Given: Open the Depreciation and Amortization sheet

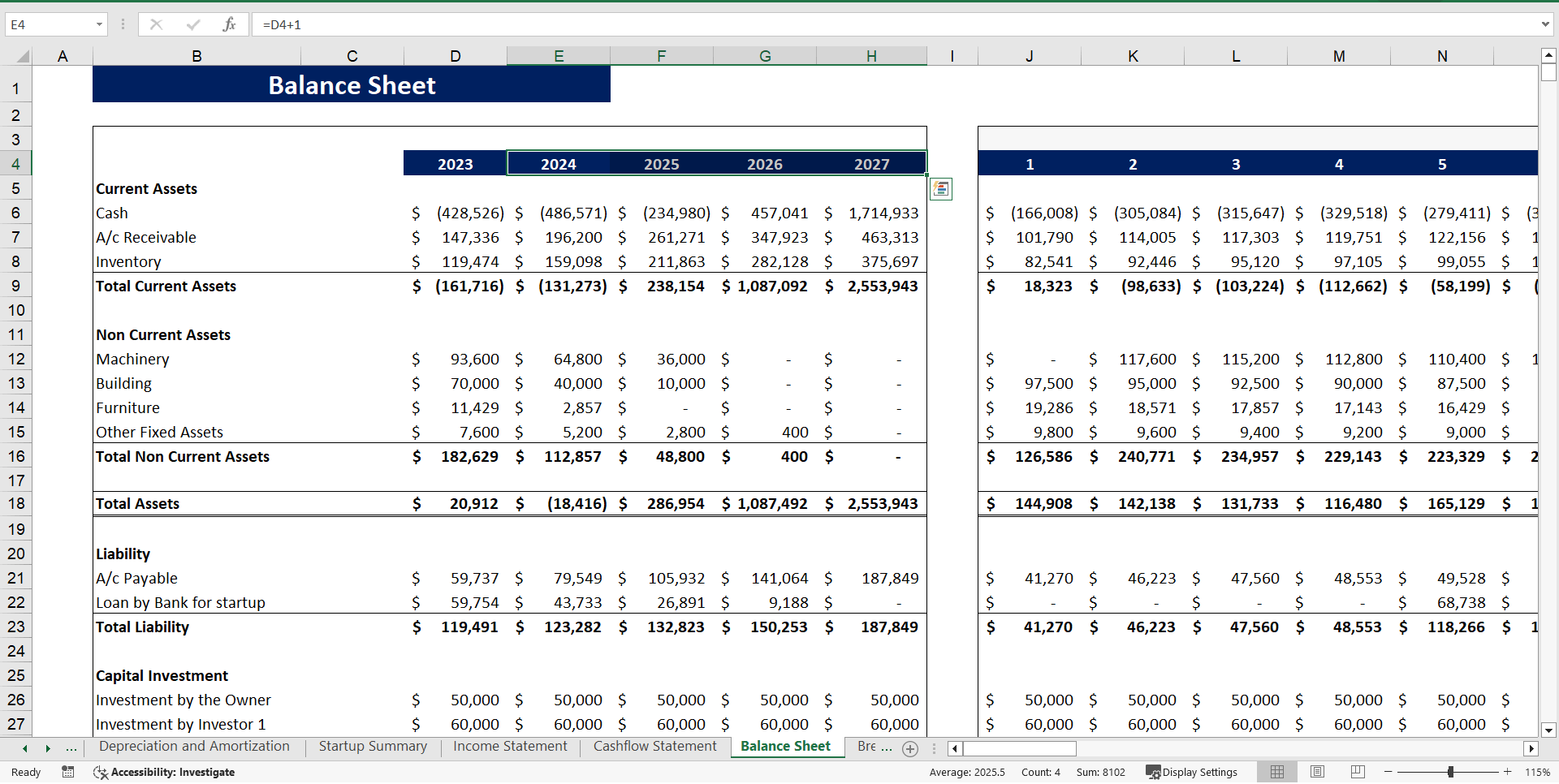Looking at the screenshot, I should (193, 747).
